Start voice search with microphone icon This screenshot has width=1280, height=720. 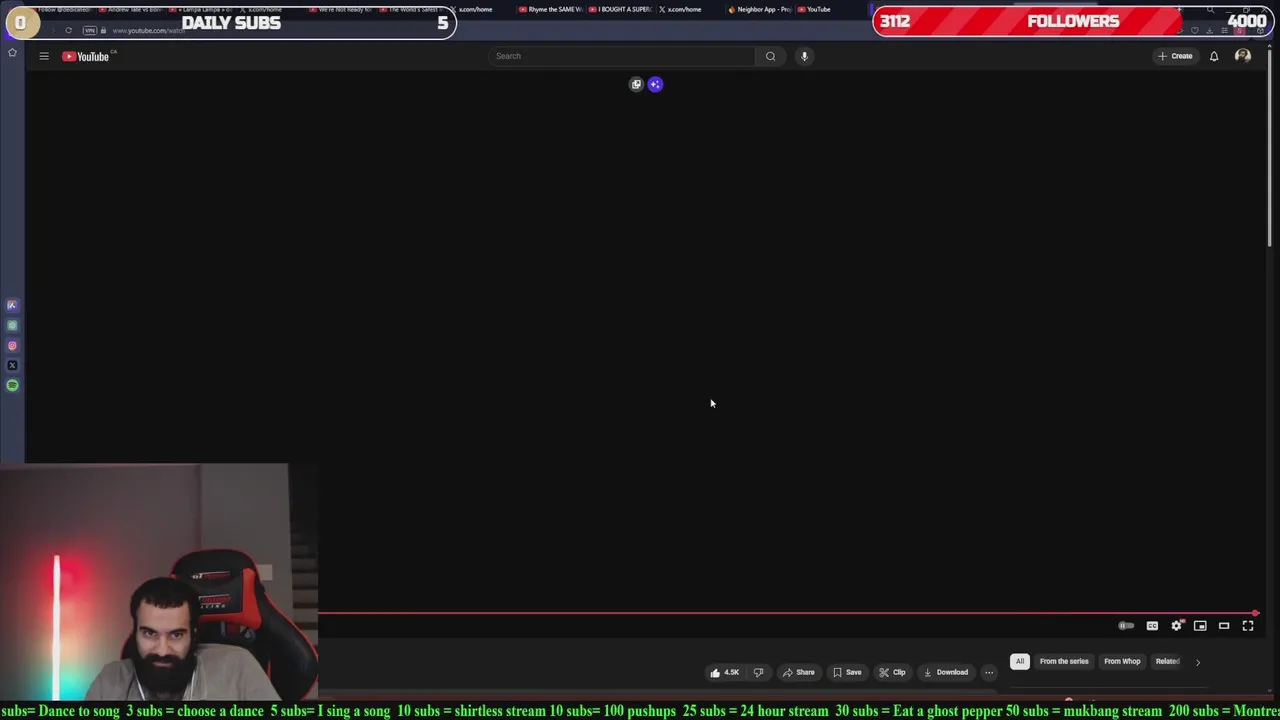[804, 56]
